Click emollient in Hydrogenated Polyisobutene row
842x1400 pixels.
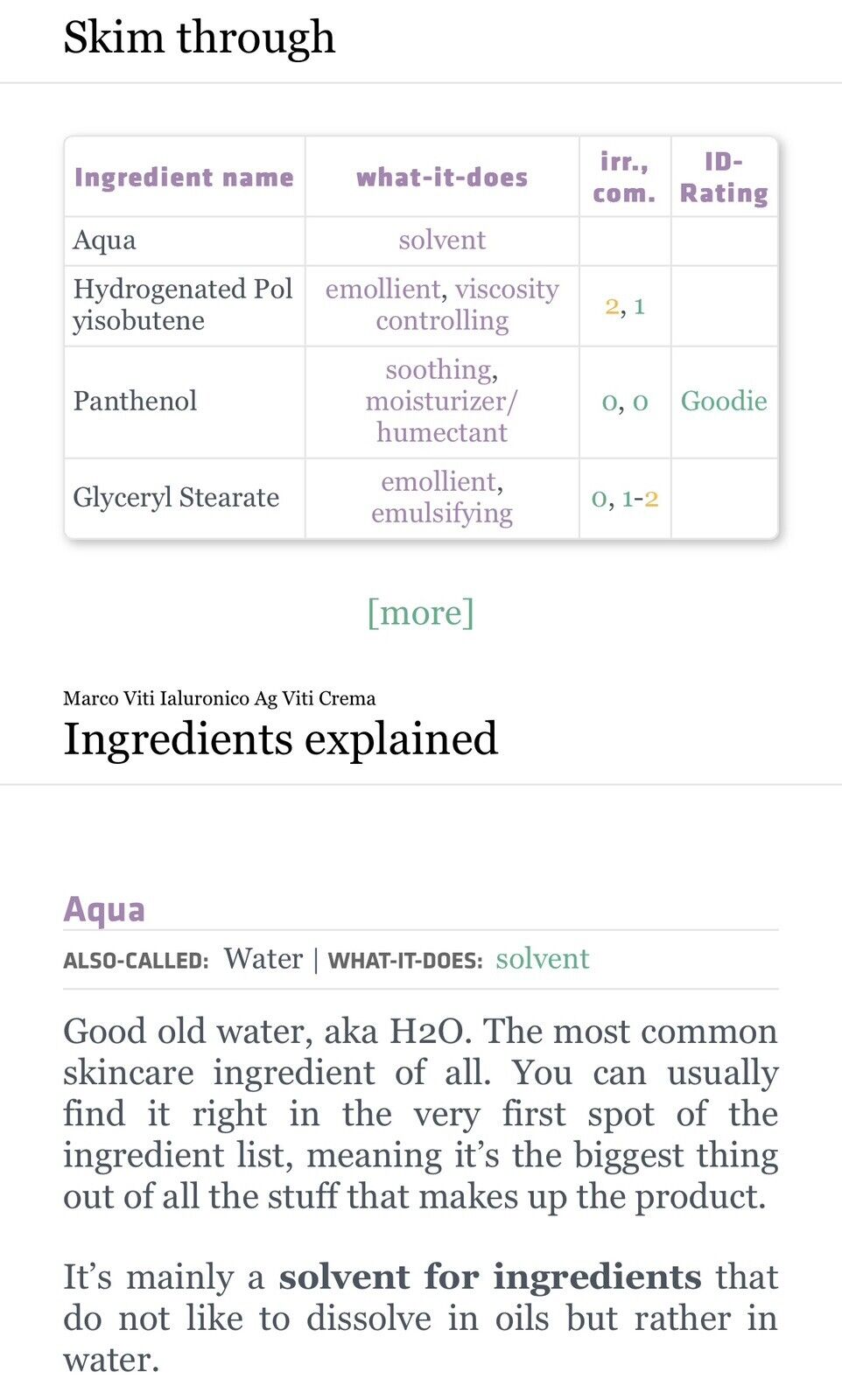click(382, 290)
